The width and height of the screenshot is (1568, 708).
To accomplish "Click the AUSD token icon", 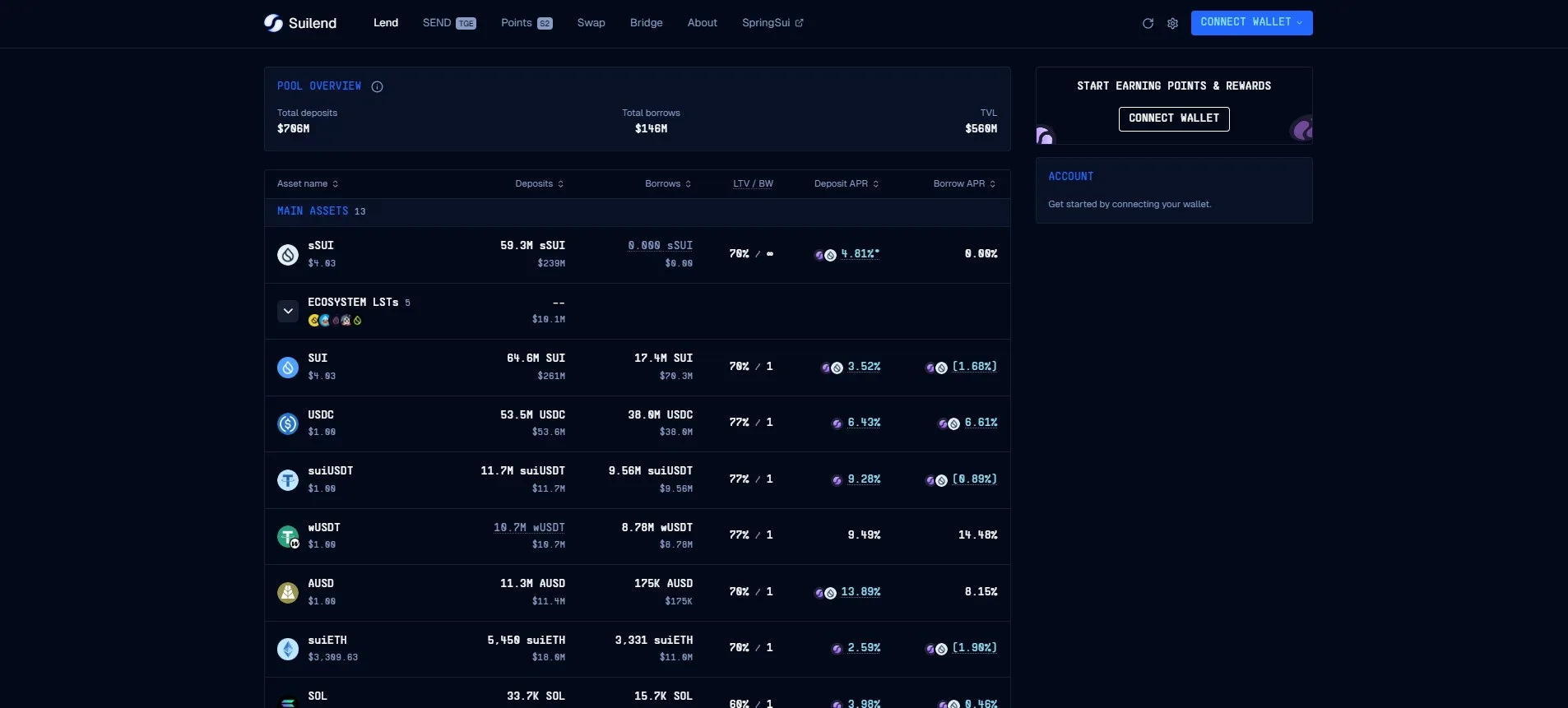I will point(288,592).
